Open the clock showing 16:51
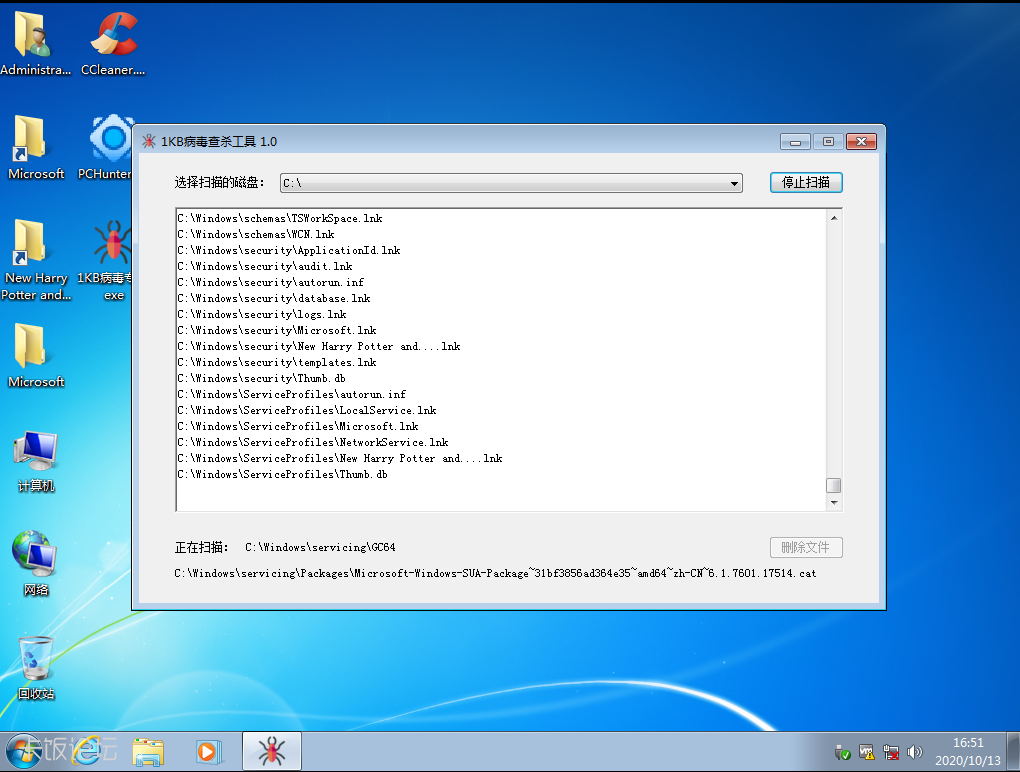The height and width of the screenshot is (772, 1020). tap(968, 752)
